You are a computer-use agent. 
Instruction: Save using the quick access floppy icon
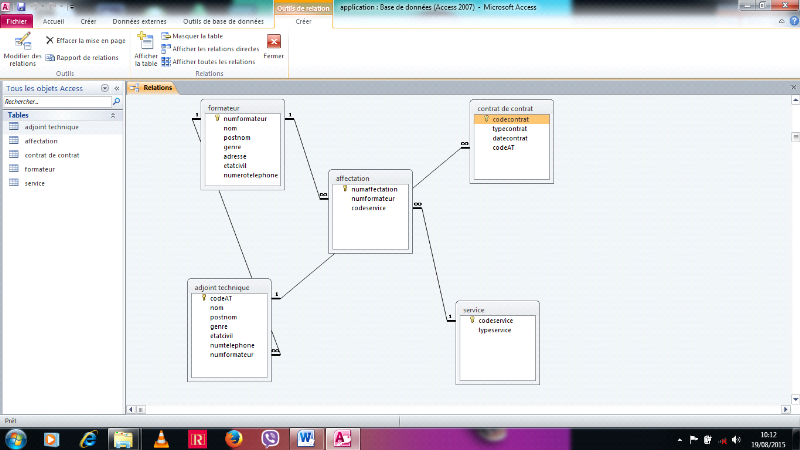click(x=21, y=6)
